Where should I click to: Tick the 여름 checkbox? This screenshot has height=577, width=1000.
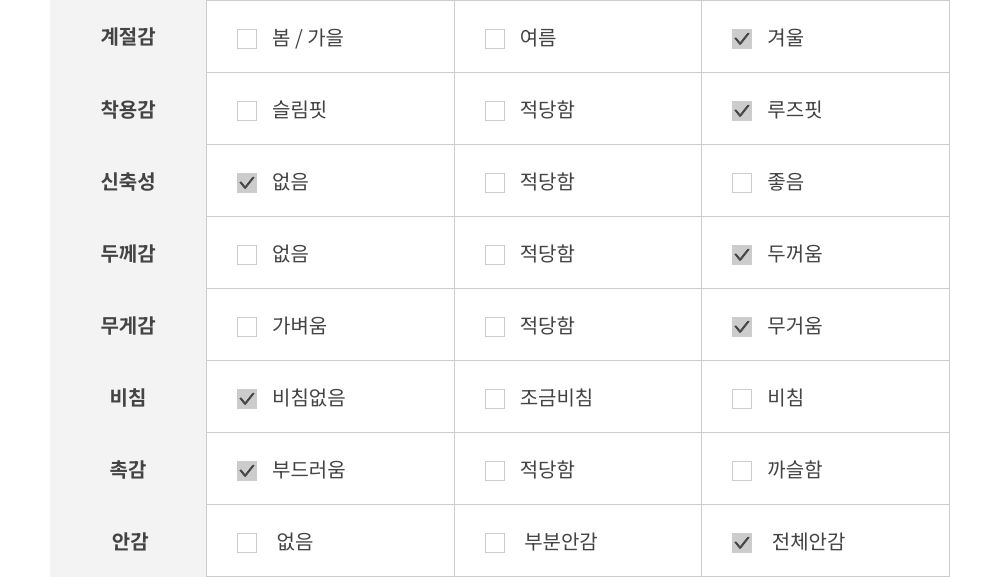click(495, 39)
